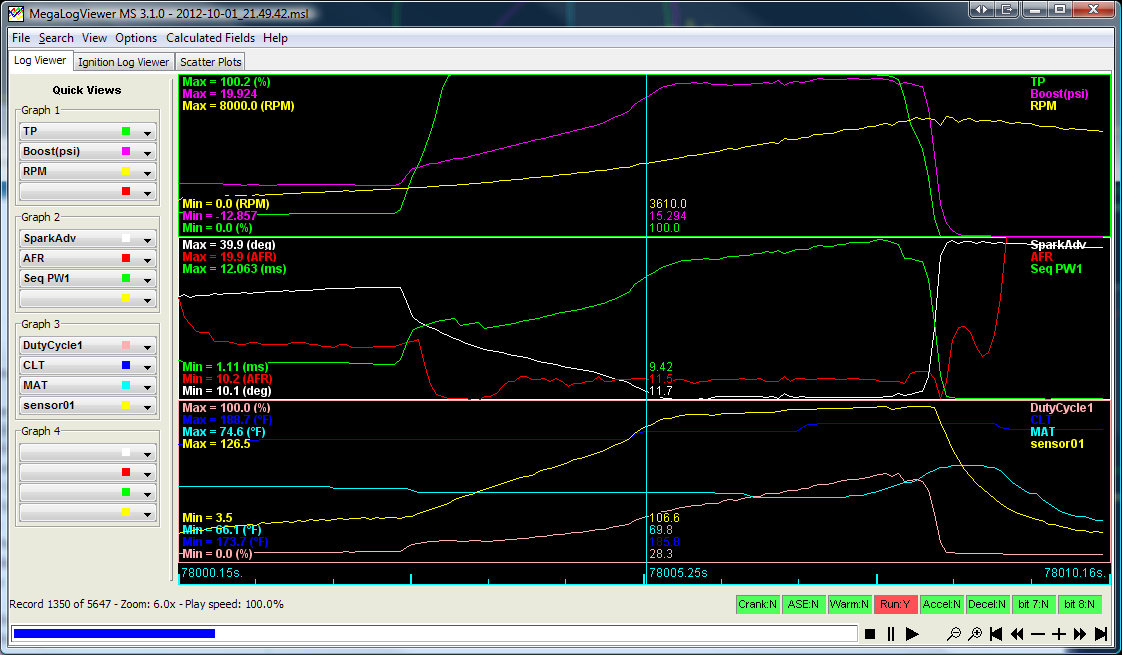Click the double-arrow icon in the title bar
The height and width of the screenshot is (655, 1122).
[x=982, y=9]
